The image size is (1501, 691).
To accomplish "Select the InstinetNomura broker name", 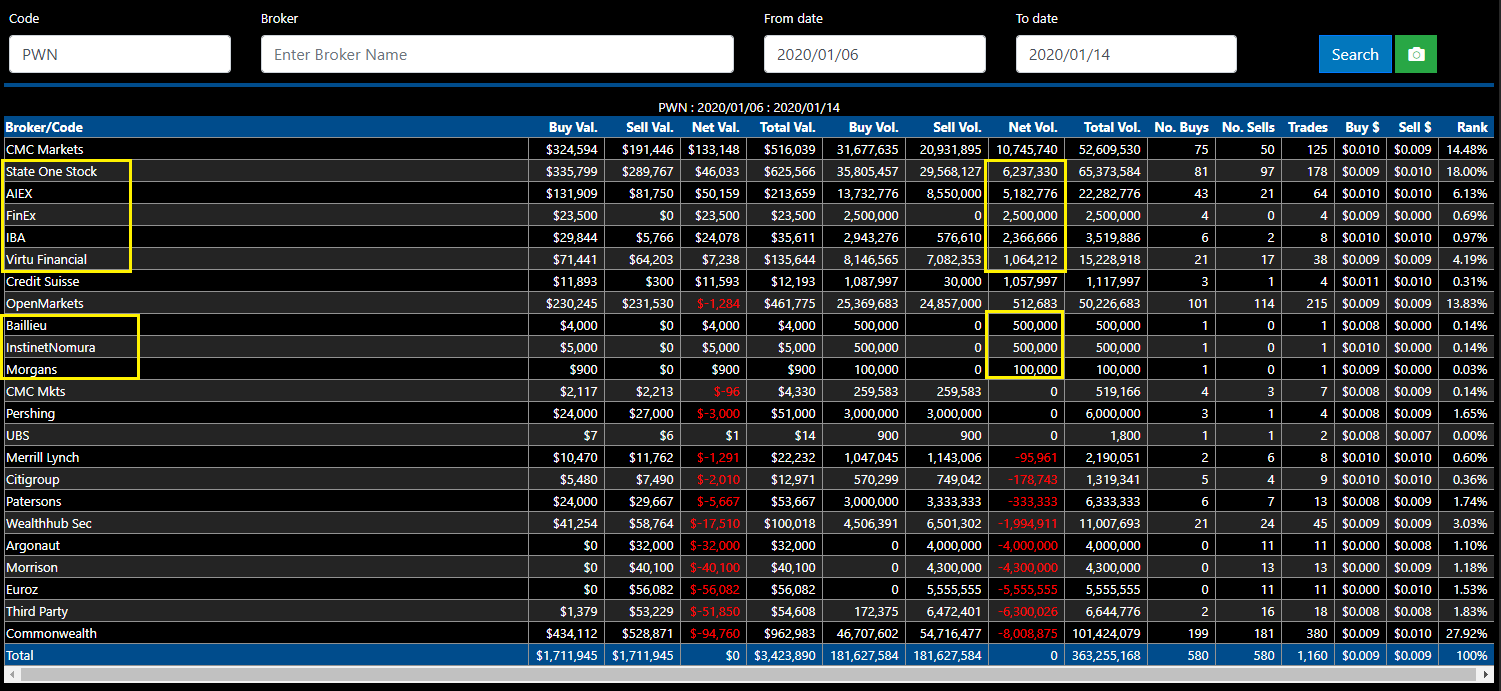I will (x=51, y=347).
